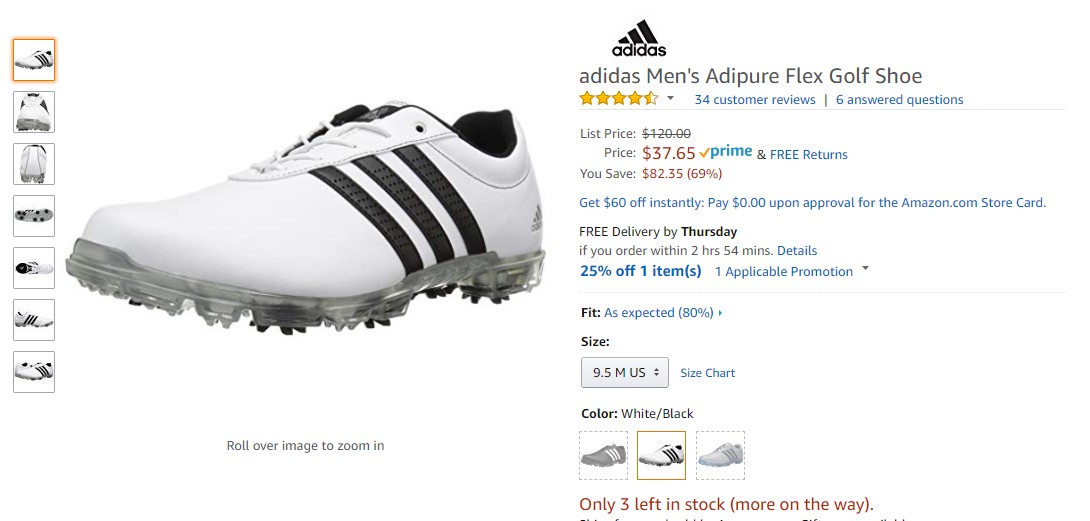Click the star rating icons
The width and height of the screenshot is (1090, 521).
(x=618, y=99)
